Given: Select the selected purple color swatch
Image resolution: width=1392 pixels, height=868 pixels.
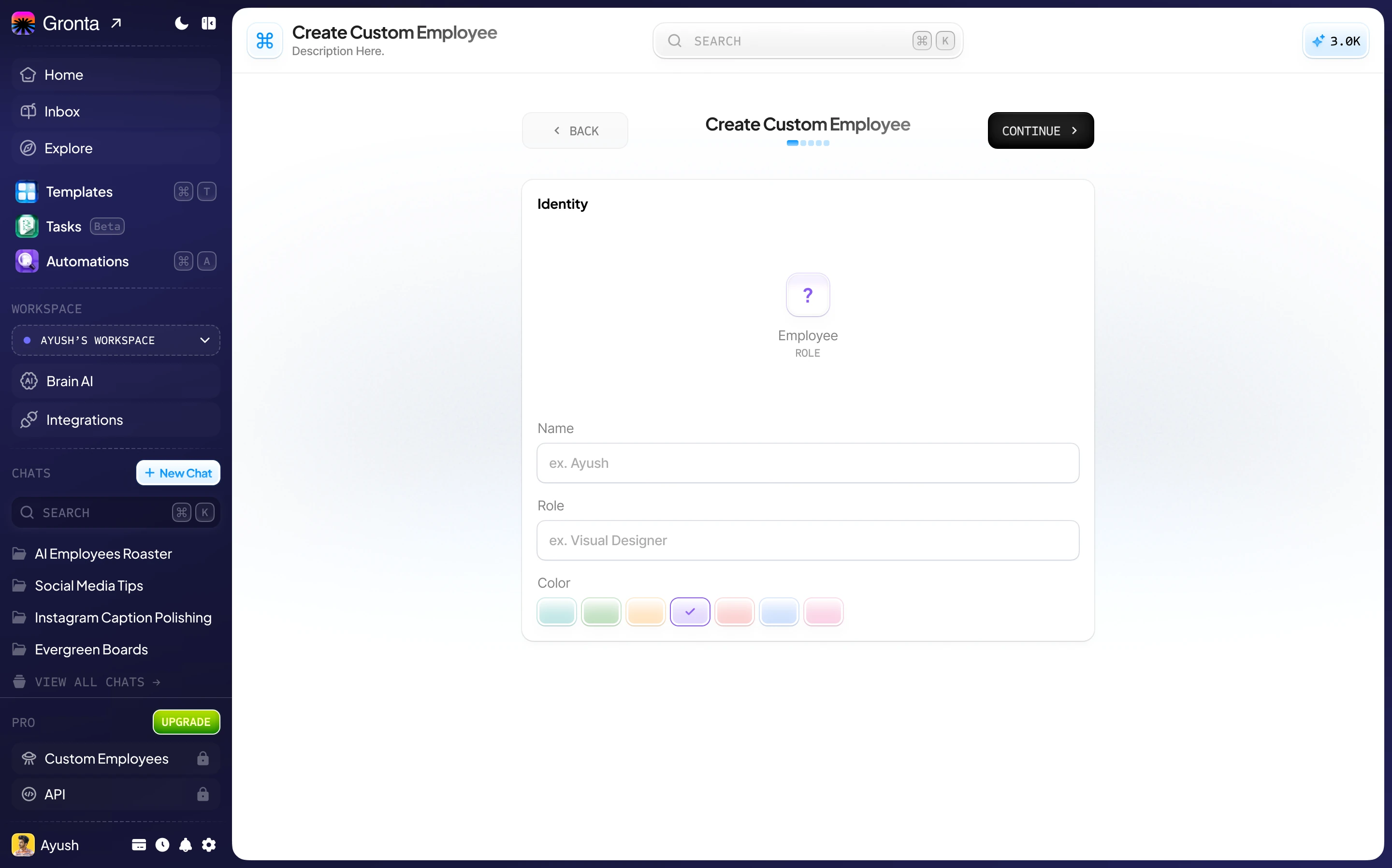Looking at the screenshot, I should click(690, 612).
